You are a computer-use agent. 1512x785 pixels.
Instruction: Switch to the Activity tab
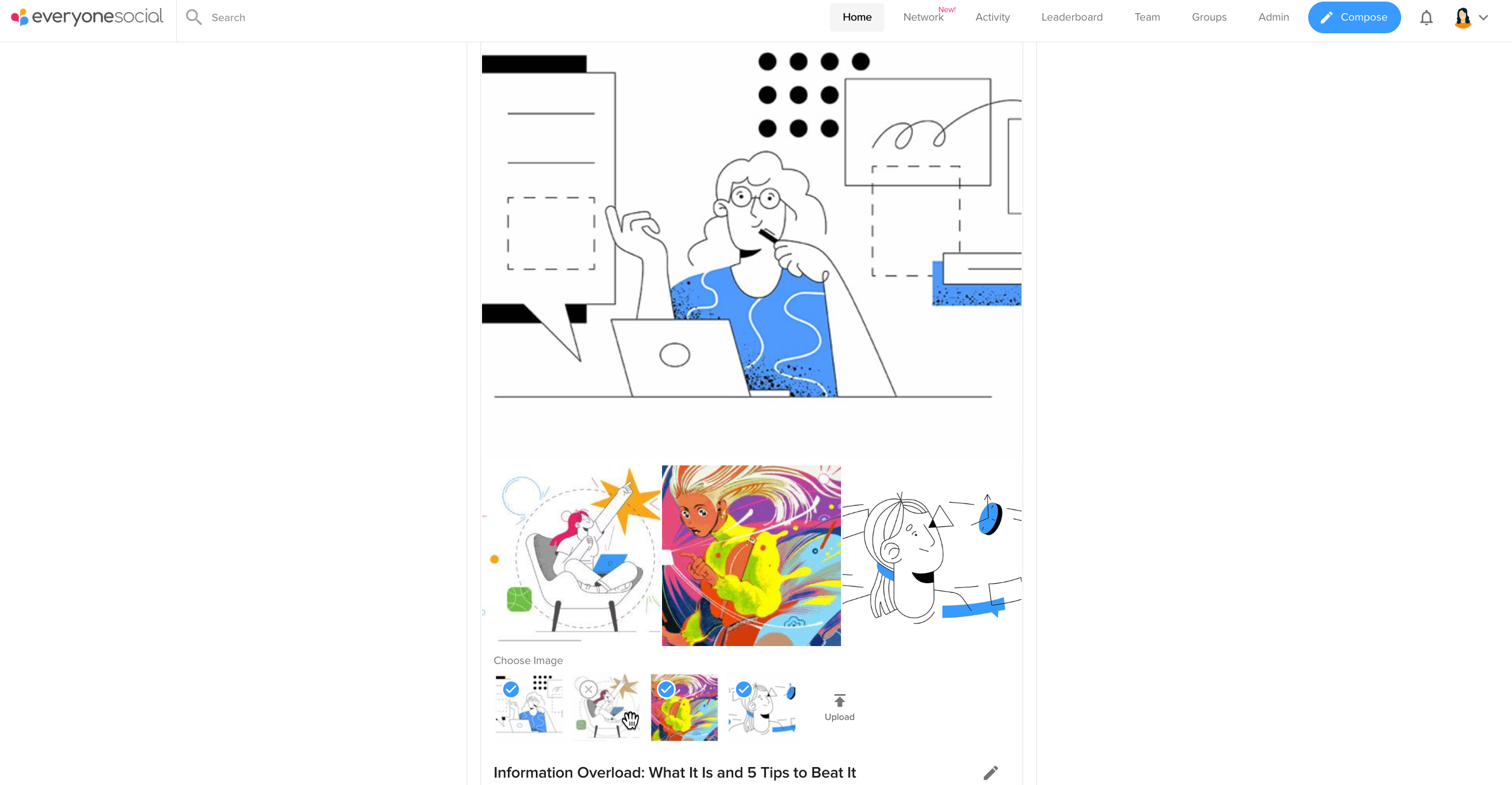tap(993, 17)
